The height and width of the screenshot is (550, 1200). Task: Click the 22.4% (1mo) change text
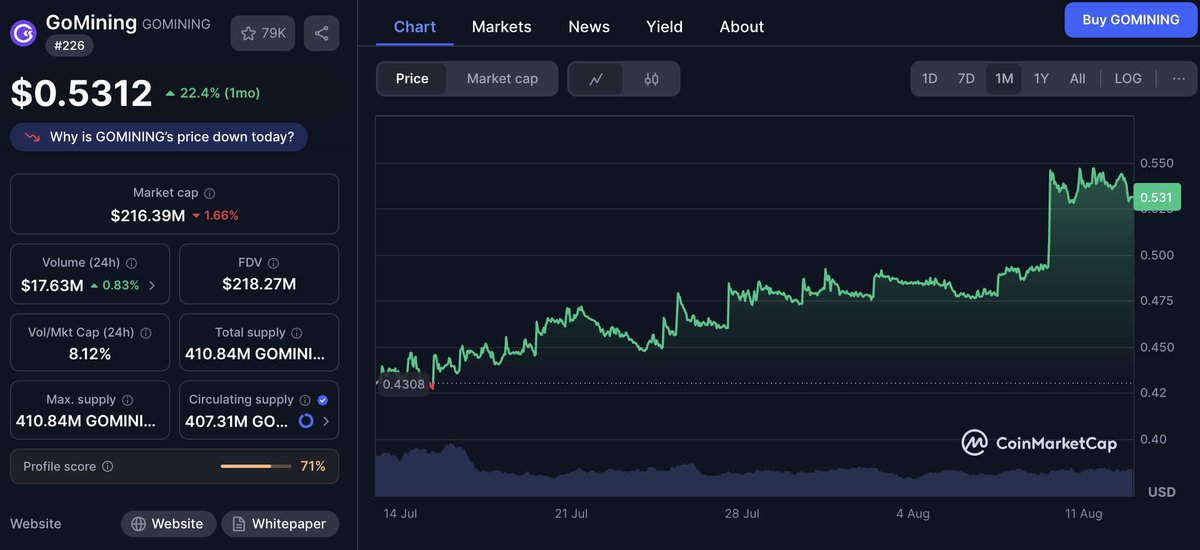pyautogui.click(x=213, y=93)
